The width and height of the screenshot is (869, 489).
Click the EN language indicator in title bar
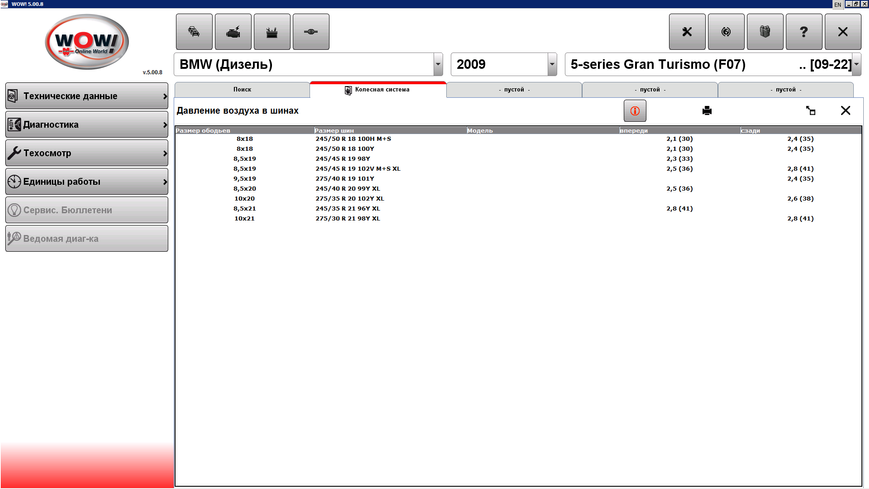[837, 4]
